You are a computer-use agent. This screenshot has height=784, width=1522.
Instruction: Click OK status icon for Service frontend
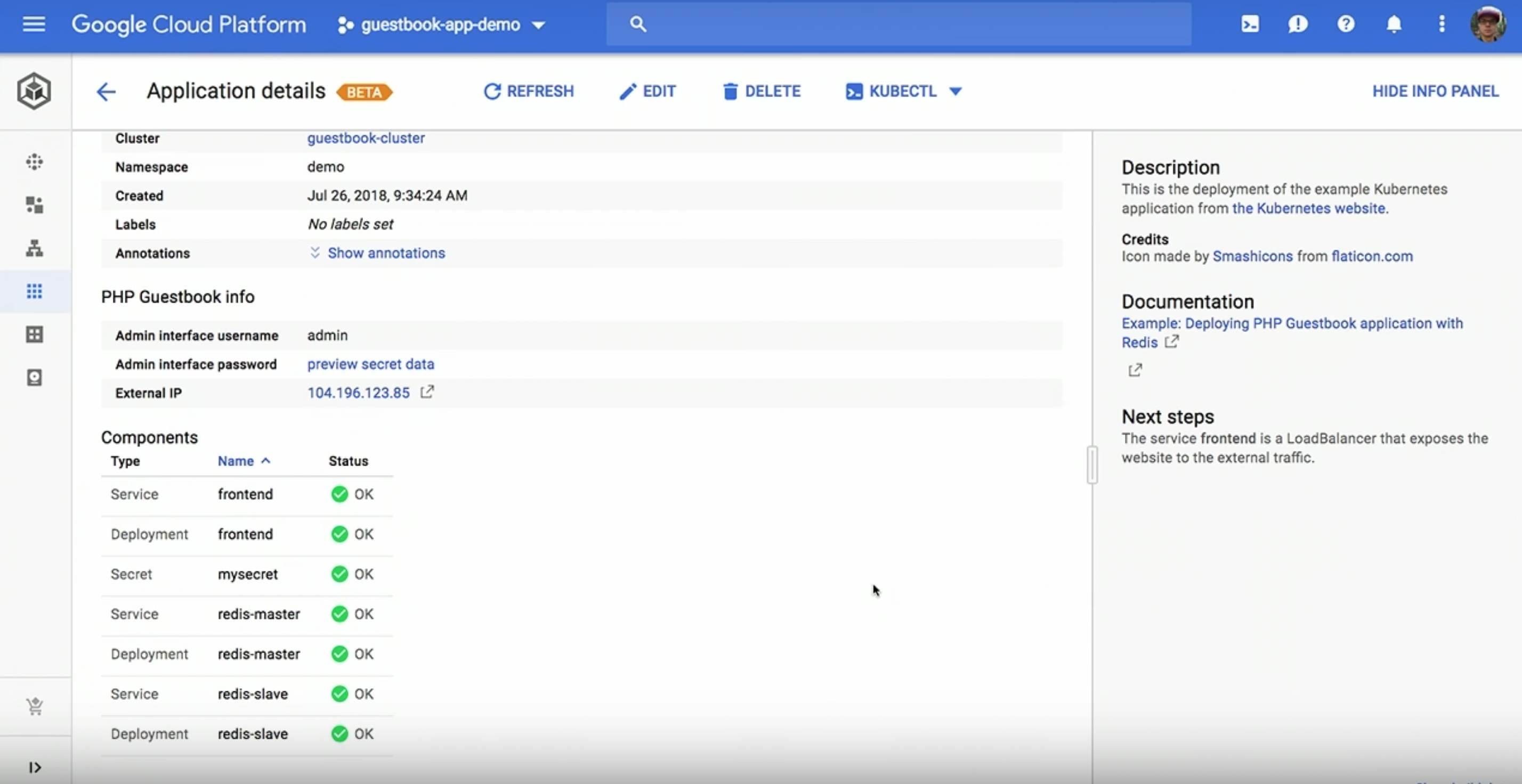click(x=340, y=494)
